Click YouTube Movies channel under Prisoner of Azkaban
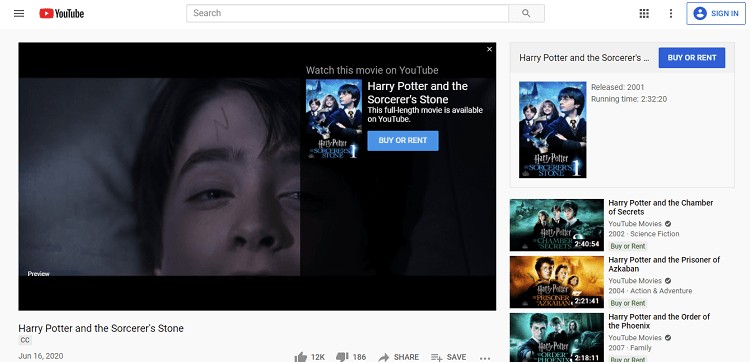750x362 pixels. pos(635,281)
